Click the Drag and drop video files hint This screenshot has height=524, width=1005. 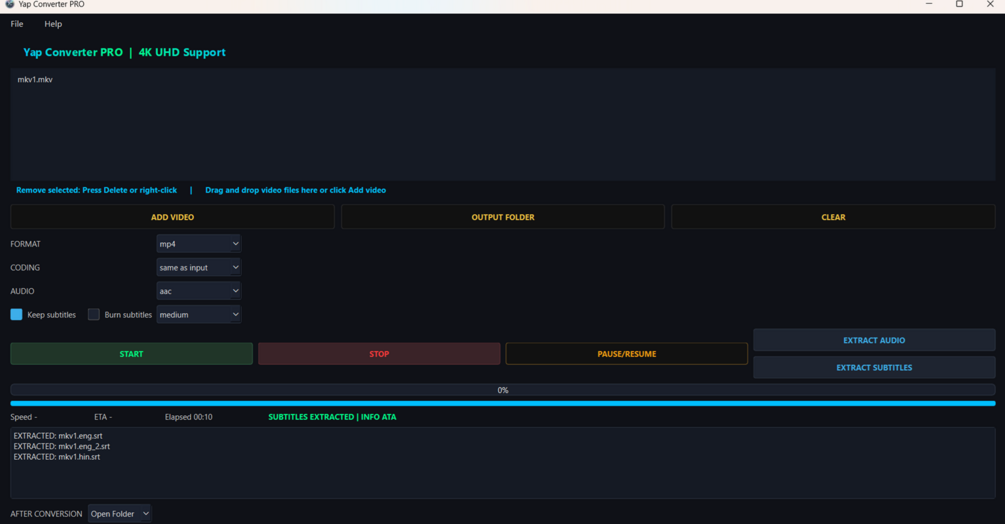point(295,190)
